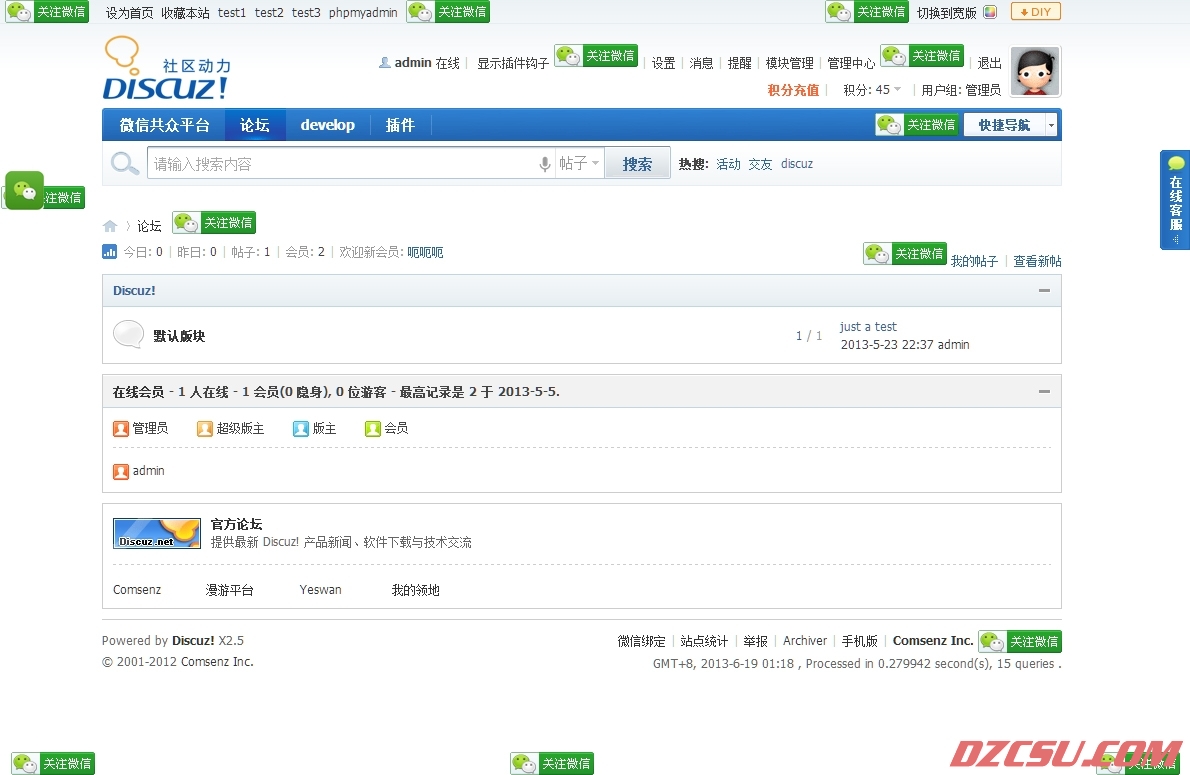Open the 在线客服 online support side tab

(x=1175, y=200)
